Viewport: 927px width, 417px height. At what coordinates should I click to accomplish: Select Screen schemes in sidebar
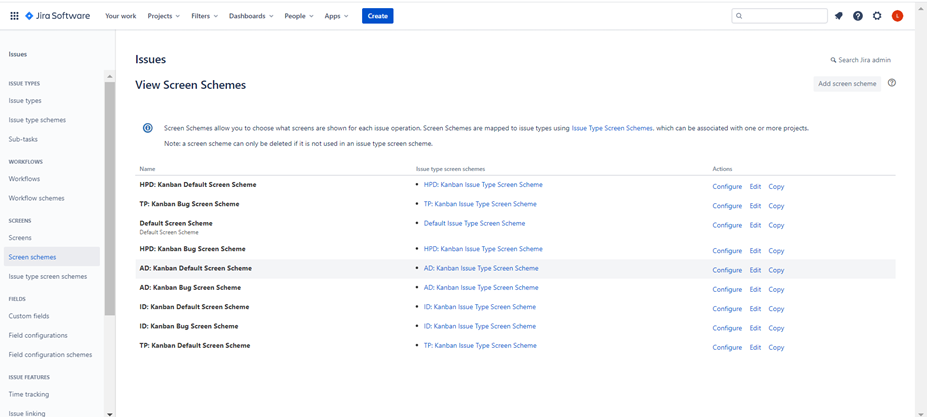(x=51, y=257)
